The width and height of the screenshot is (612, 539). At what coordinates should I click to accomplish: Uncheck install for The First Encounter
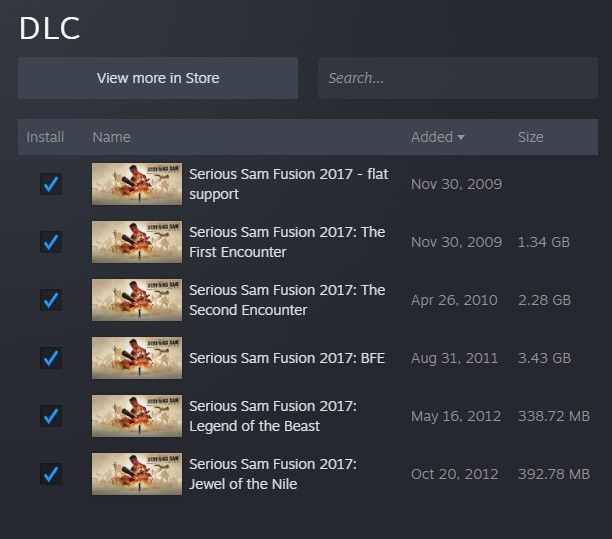51,242
